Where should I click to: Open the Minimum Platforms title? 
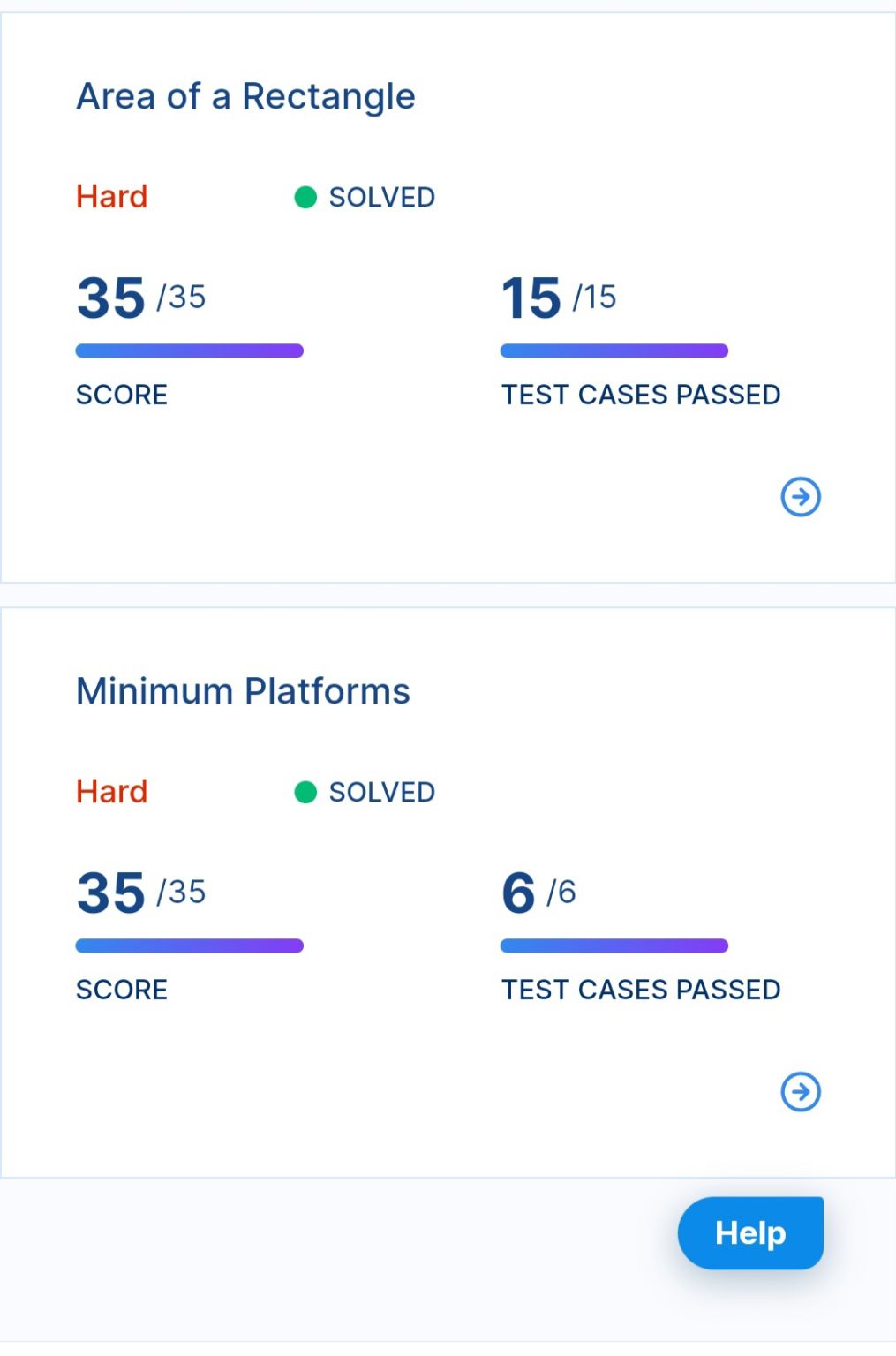[x=243, y=691]
